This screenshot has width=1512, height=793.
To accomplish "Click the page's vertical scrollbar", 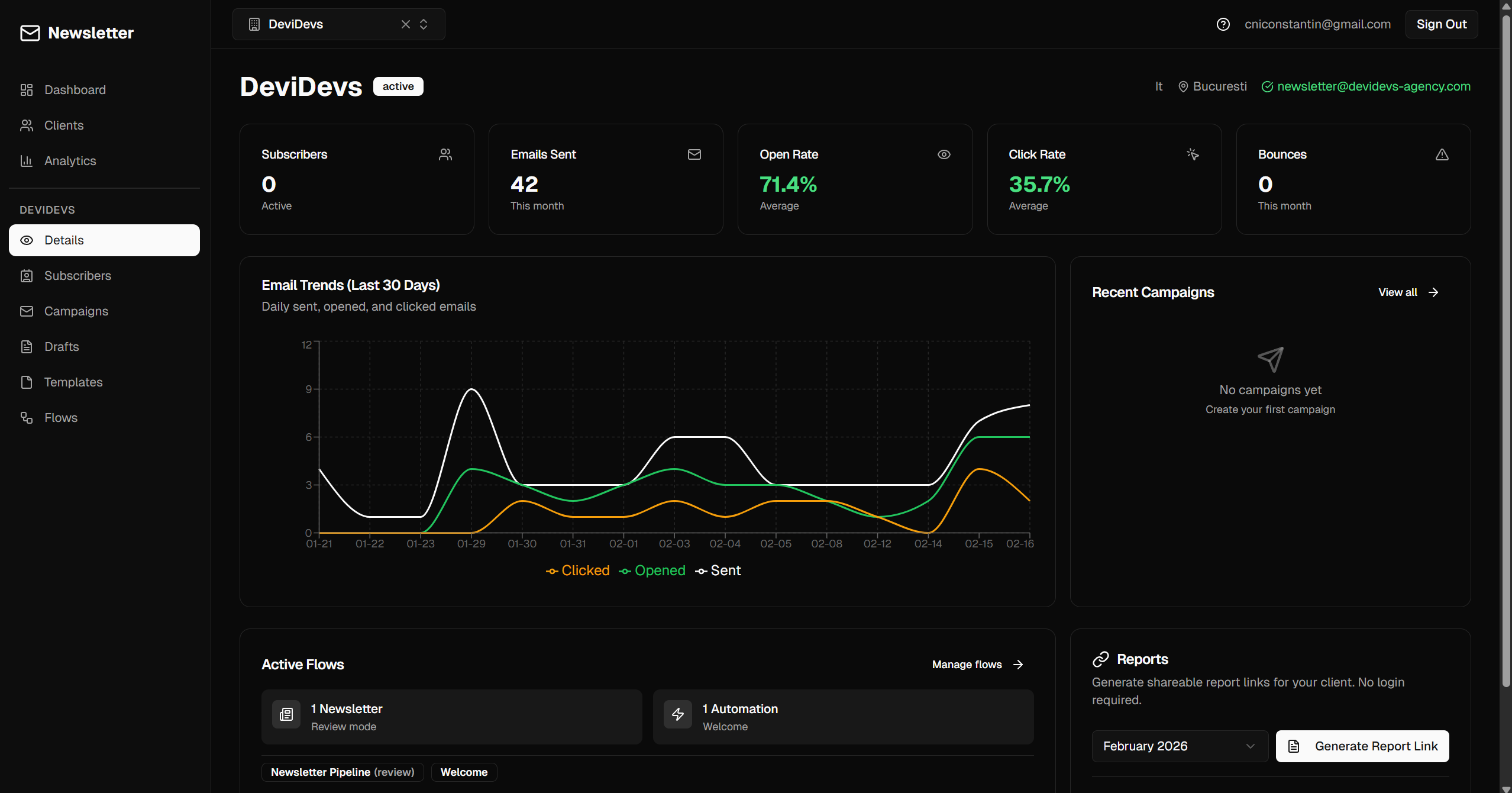I will tap(1505, 355).
